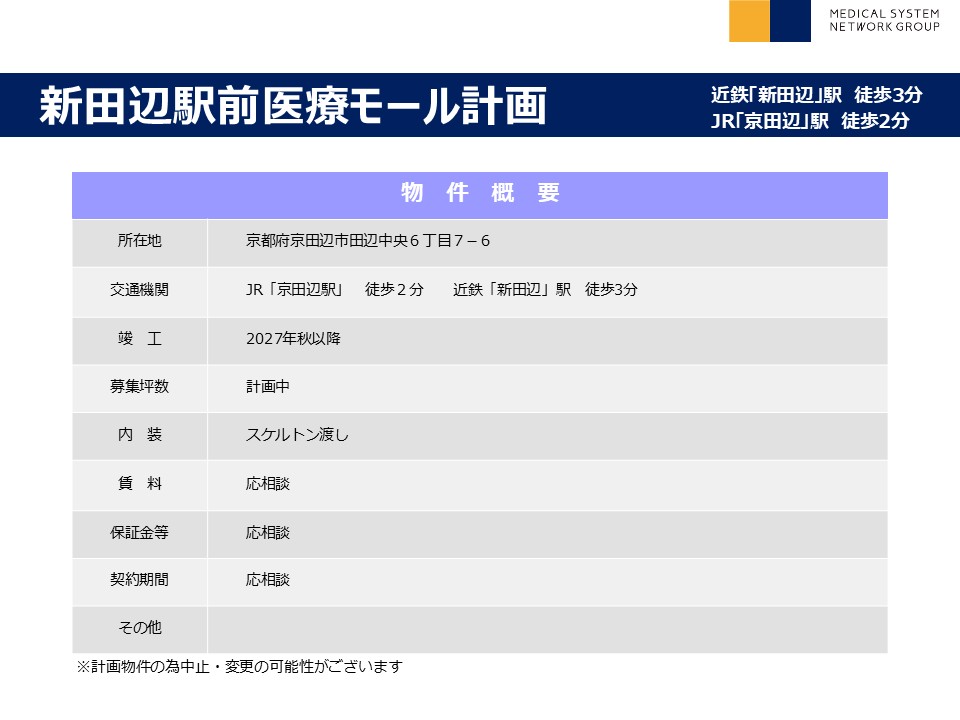Click the 交通機関 row label
The height and width of the screenshot is (720, 960).
click(139, 290)
